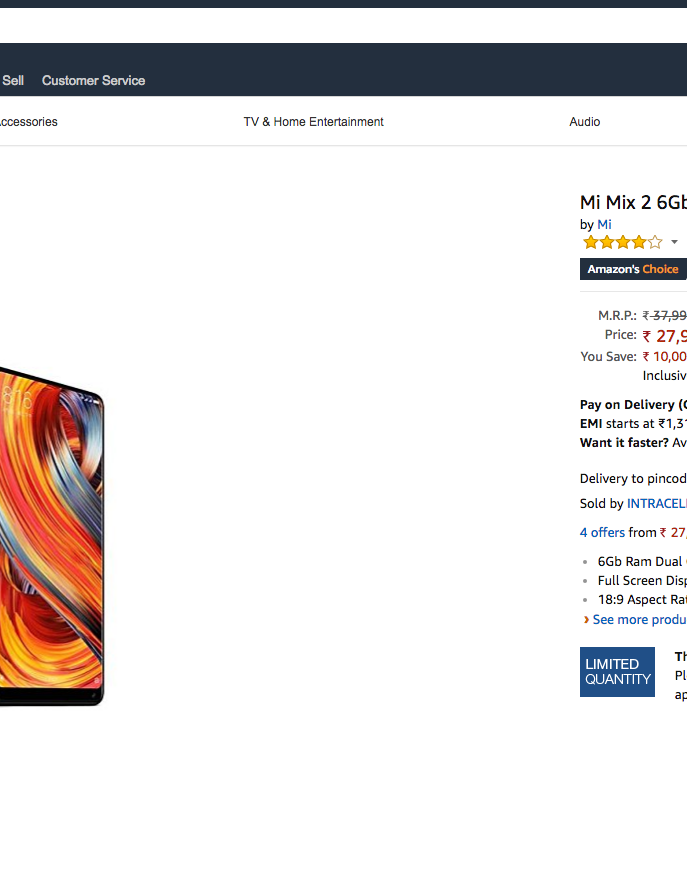Open the INTRACEL seller link

[656, 504]
